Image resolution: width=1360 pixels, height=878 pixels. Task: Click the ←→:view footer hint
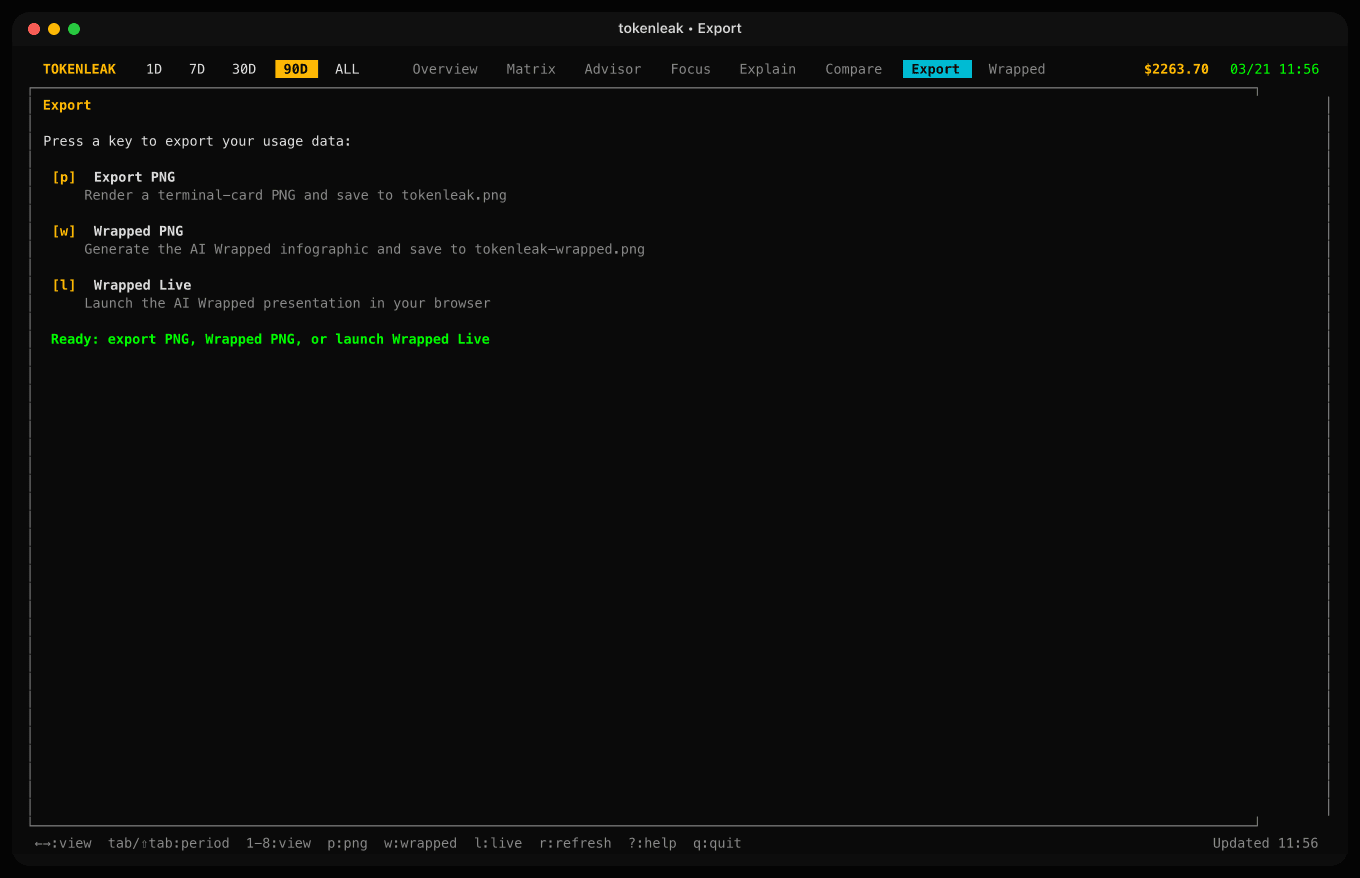click(x=63, y=843)
